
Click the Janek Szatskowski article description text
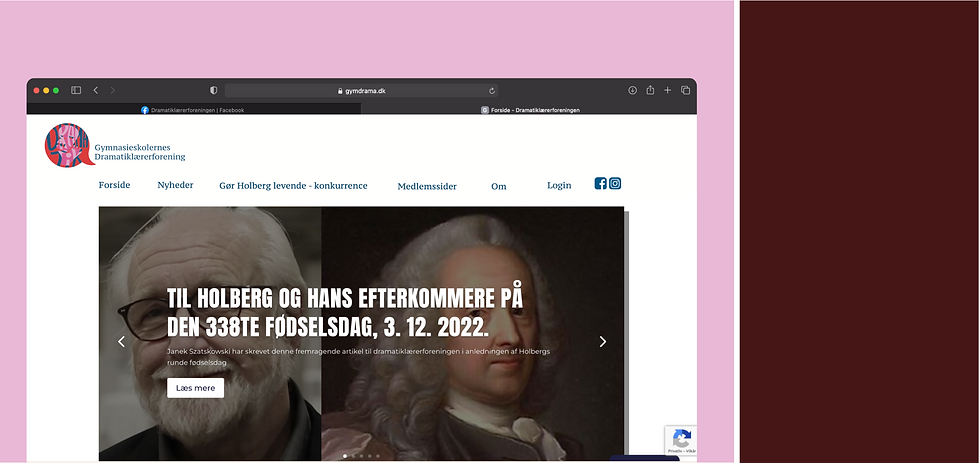point(358,357)
